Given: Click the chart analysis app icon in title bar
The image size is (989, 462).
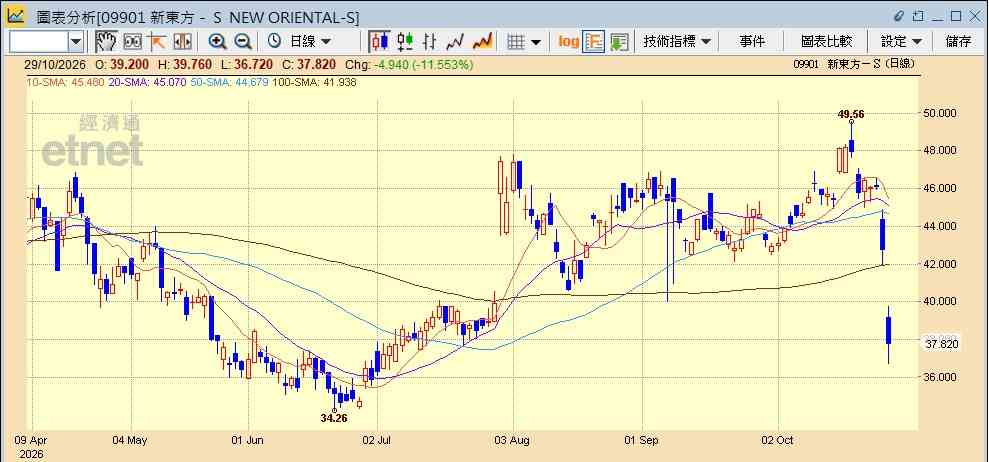Looking at the screenshot, I should pyautogui.click(x=16, y=15).
